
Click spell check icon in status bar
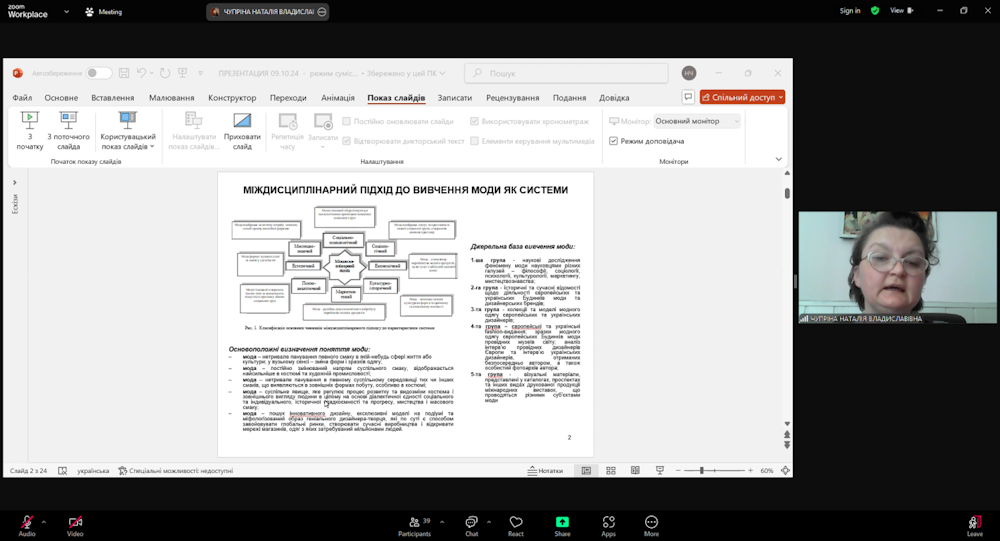click(62, 471)
